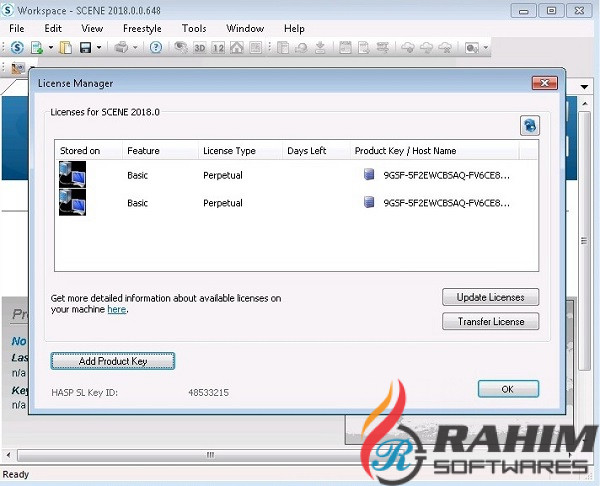Image resolution: width=600 pixels, height=486 pixels.
Task: Select the first license computer icon
Action: pyautogui.click(x=72, y=175)
